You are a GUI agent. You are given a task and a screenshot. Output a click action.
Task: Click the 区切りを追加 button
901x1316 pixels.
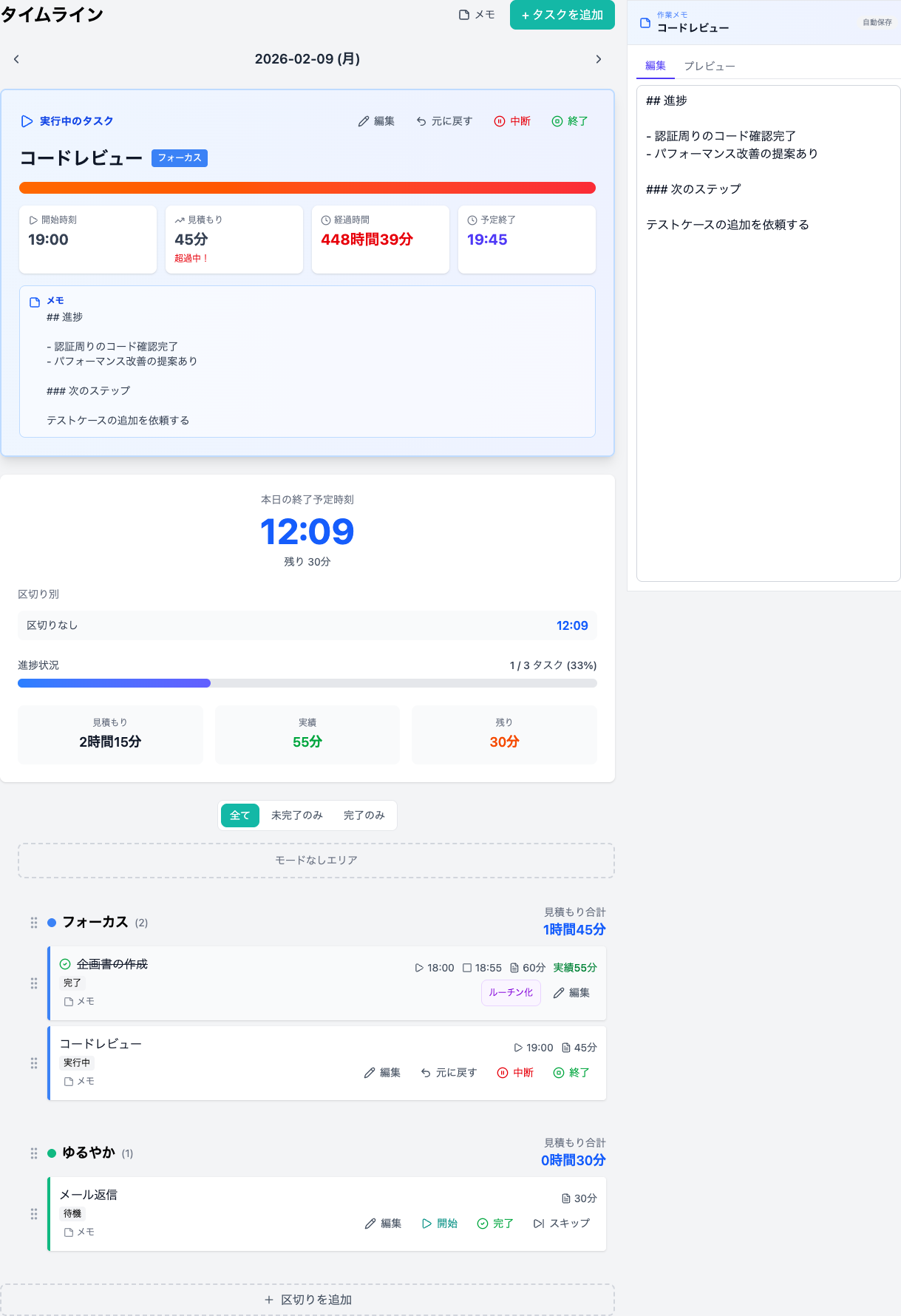[x=307, y=1300]
